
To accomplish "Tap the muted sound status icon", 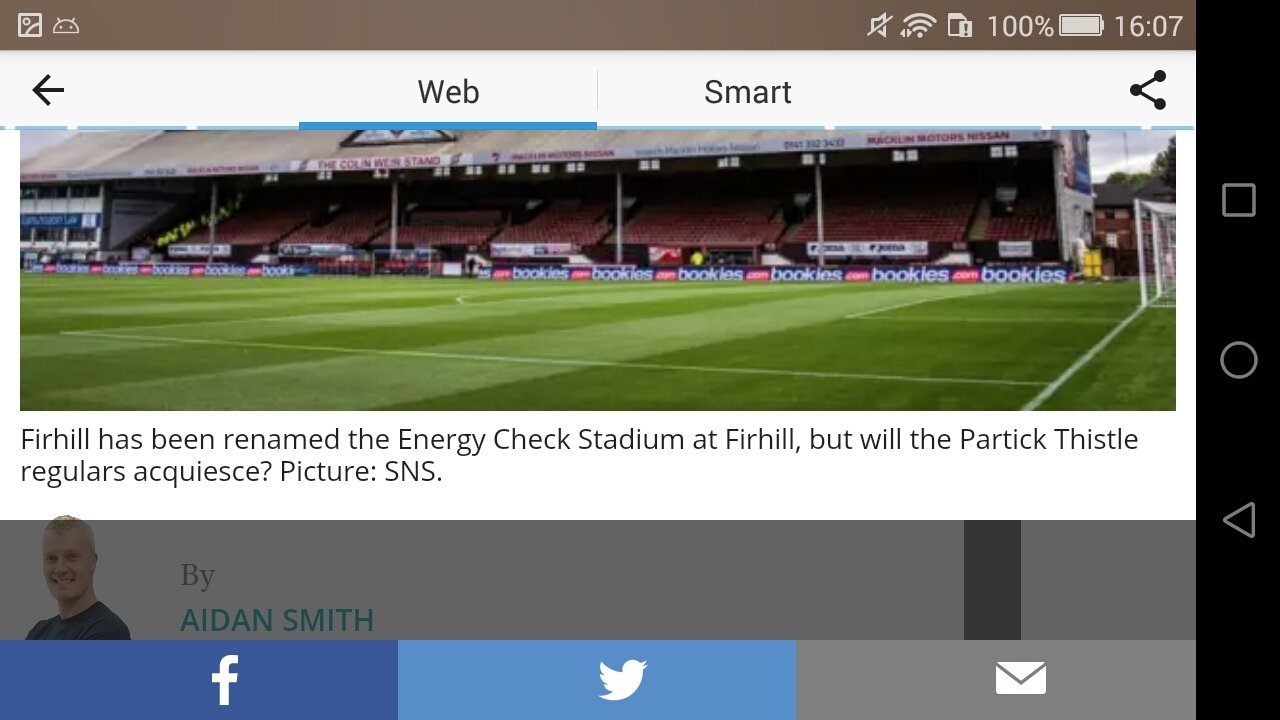I will (878, 26).
